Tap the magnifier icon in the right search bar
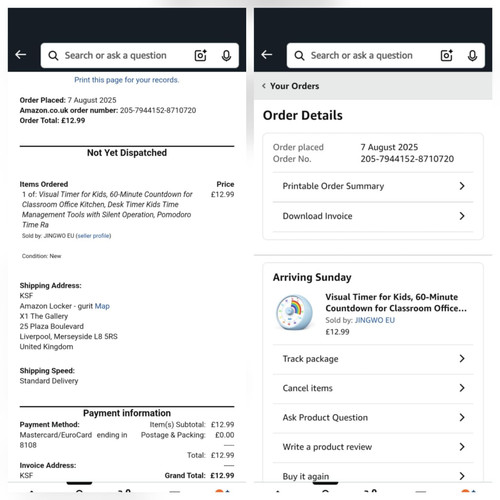The width and height of the screenshot is (500, 500). tap(299, 55)
